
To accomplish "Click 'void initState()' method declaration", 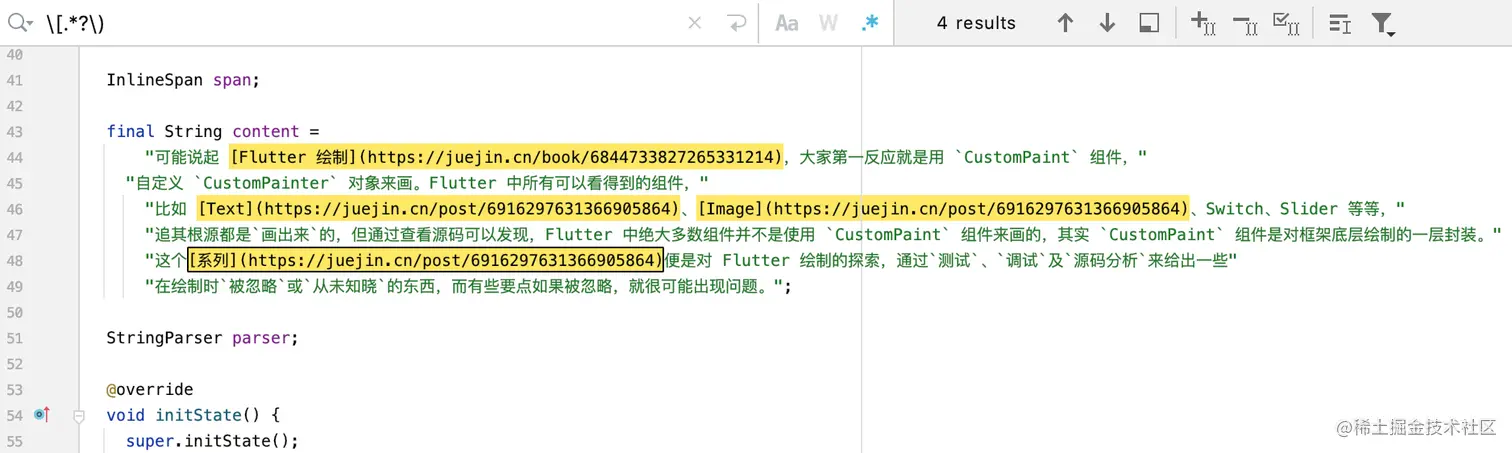I will click(193, 415).
